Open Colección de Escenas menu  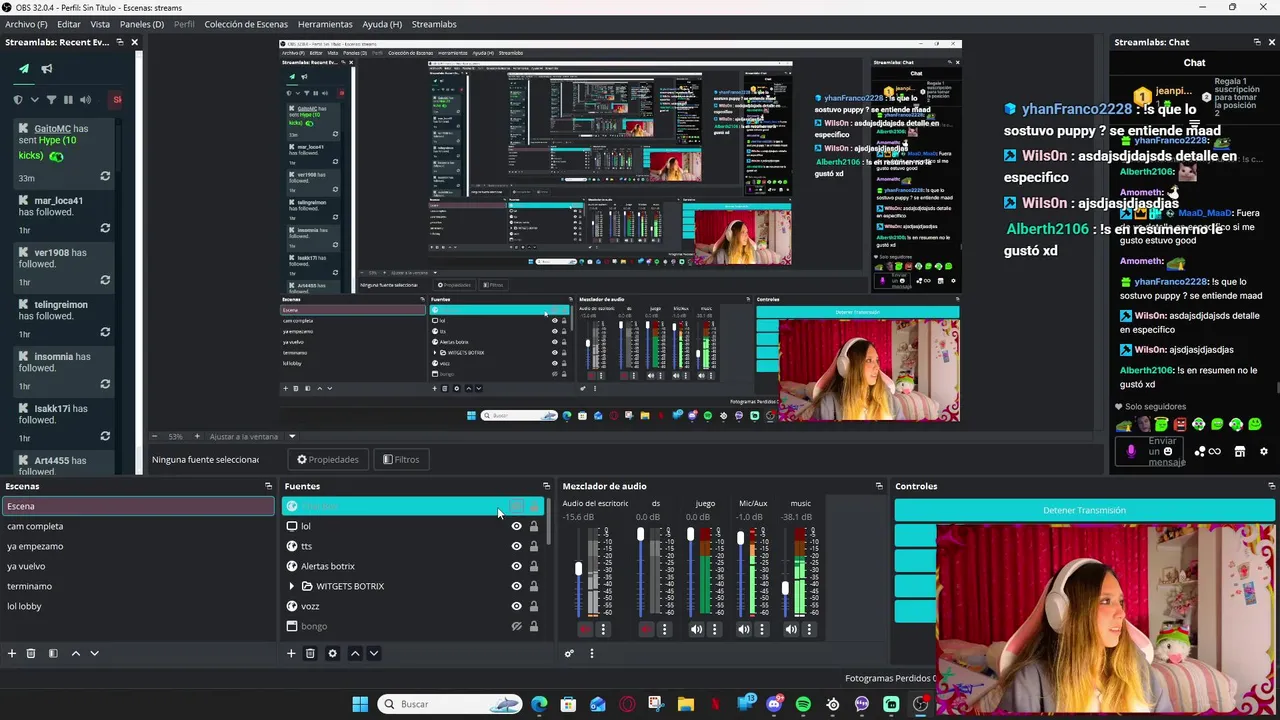[246, 24]
